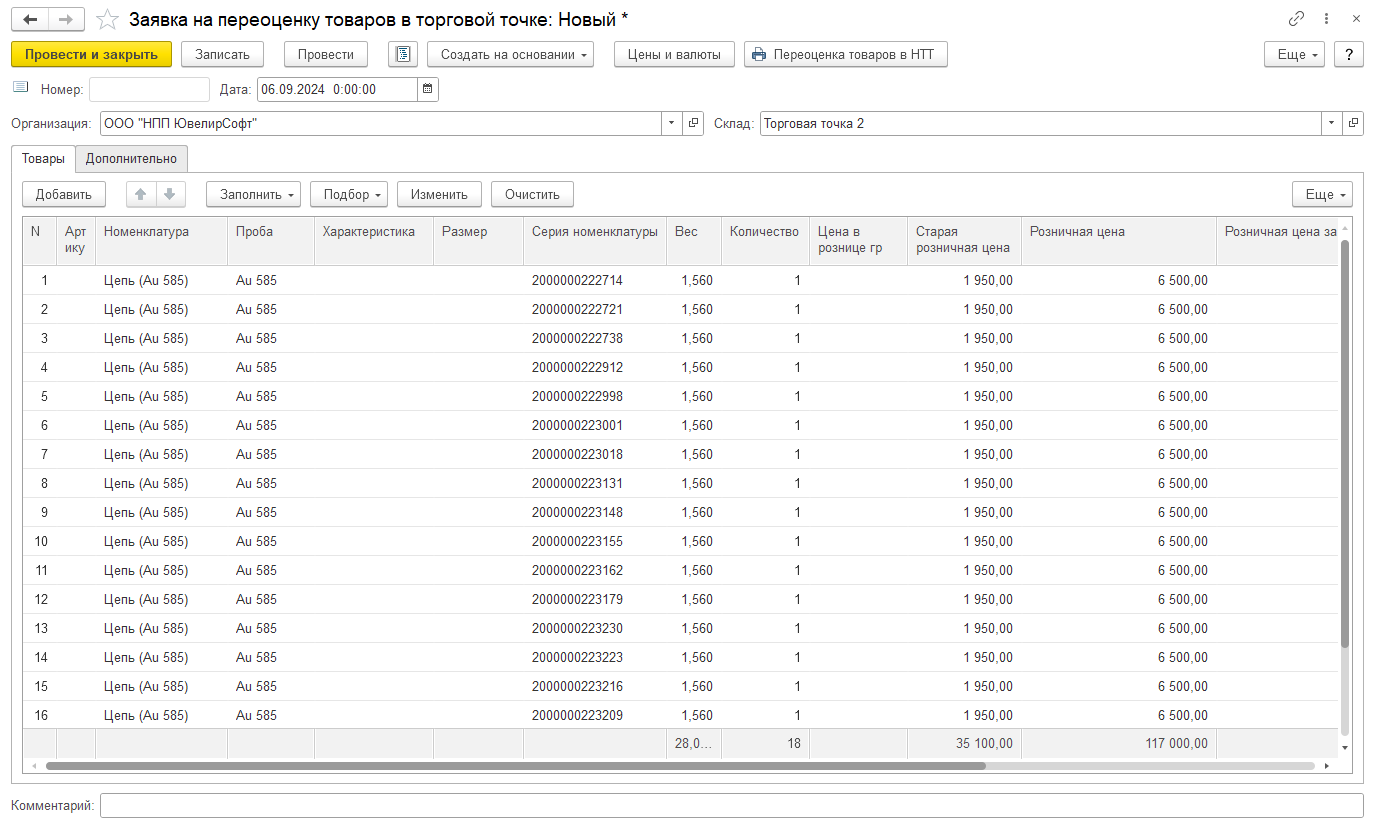Click the Количество column header
Image resolution: width=1376 pixels, height=827 pixels.
765,240
